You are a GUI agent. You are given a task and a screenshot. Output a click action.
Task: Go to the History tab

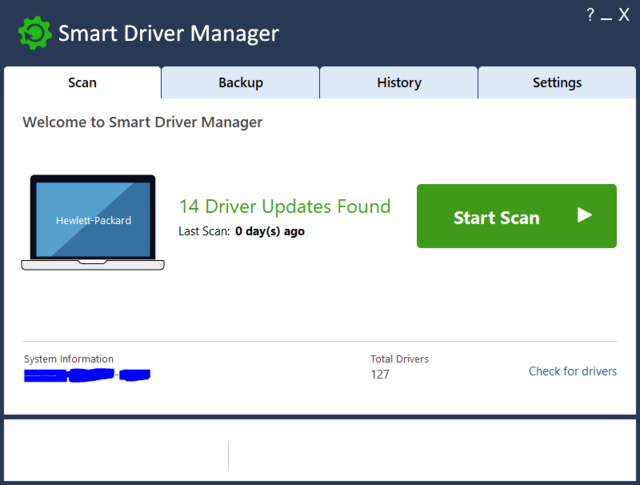pos(399,82)
